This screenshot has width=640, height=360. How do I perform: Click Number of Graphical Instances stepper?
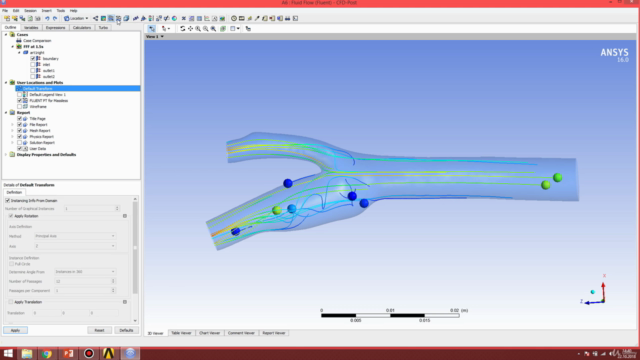pyautogui.click(x=117, y=209)
